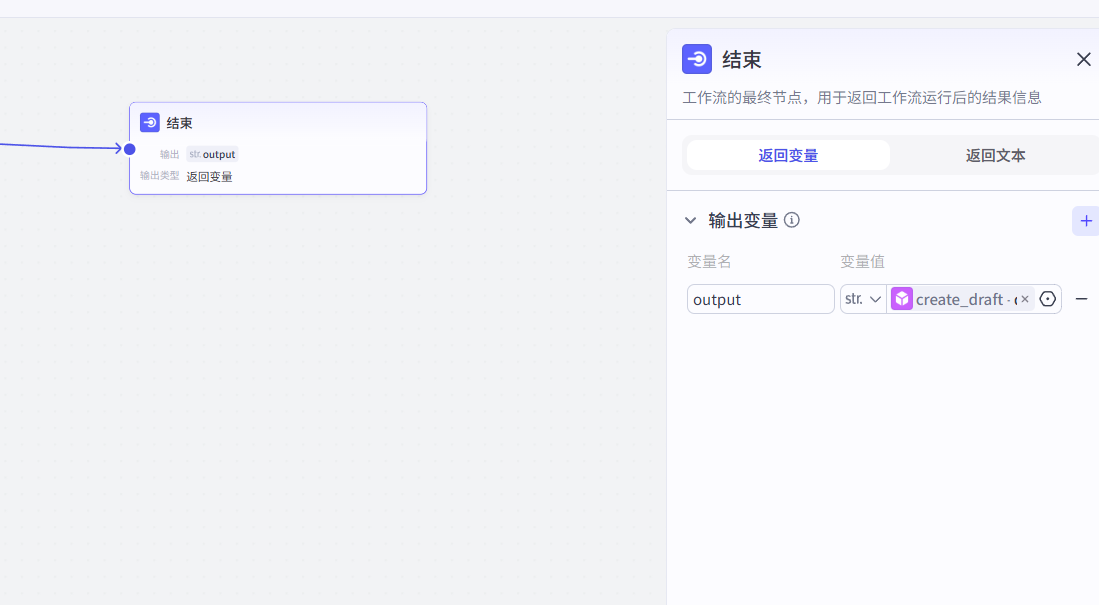1099x605 pixels.
Task: Delete the output variable row with minus
Action: click(1081, 299)
